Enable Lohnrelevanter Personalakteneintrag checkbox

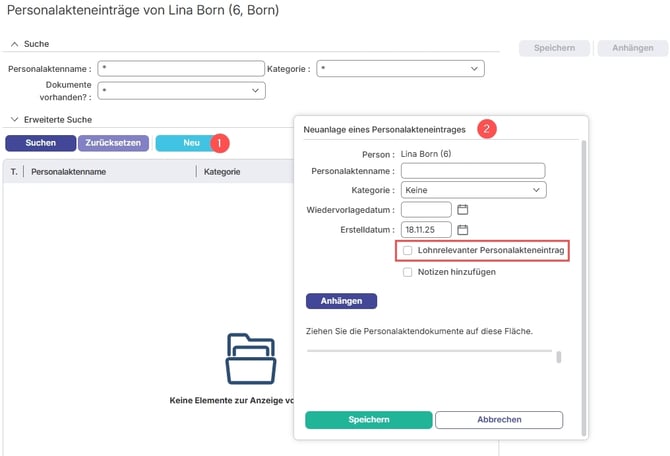(408, 250)
